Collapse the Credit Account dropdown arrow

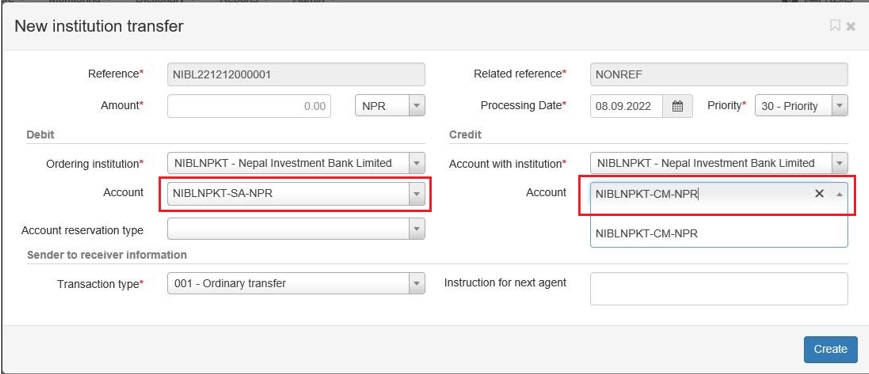(x=839, y=194)
